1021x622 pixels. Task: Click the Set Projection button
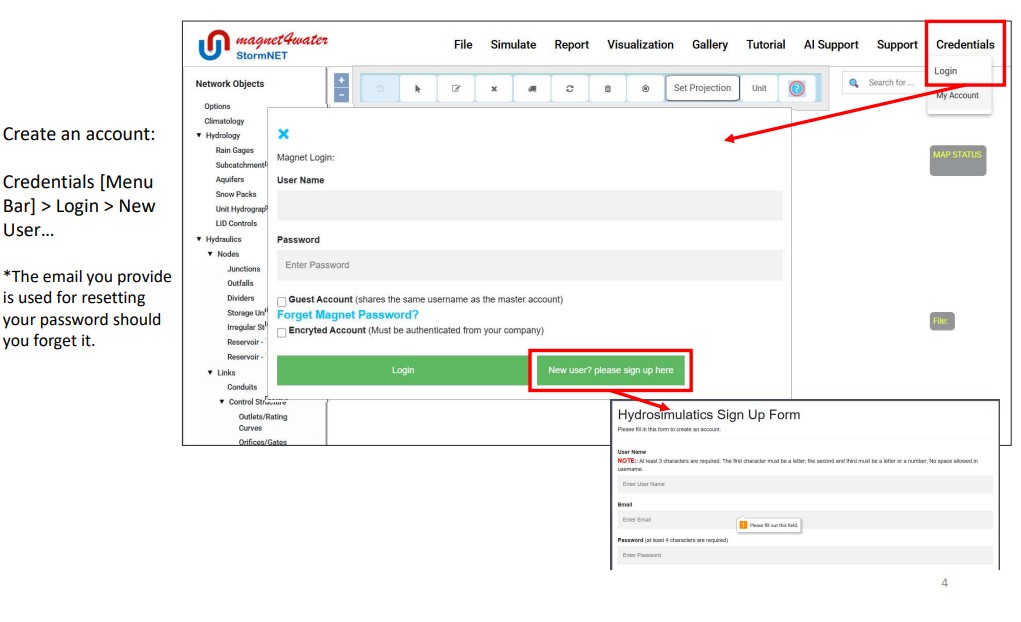pos(702,88)
